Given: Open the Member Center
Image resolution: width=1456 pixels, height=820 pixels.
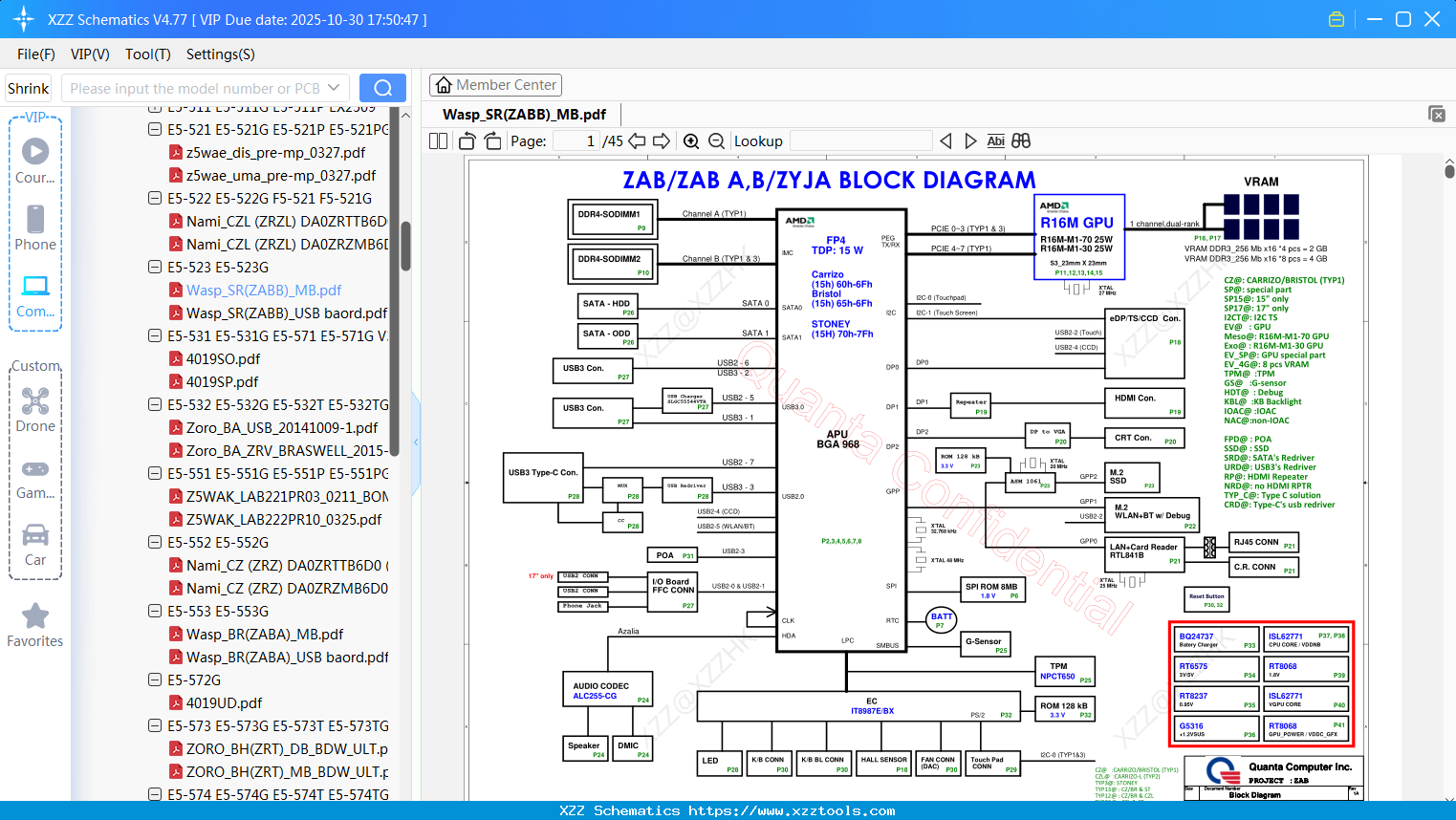Looking at the screenshot, I should click(495, 85).
